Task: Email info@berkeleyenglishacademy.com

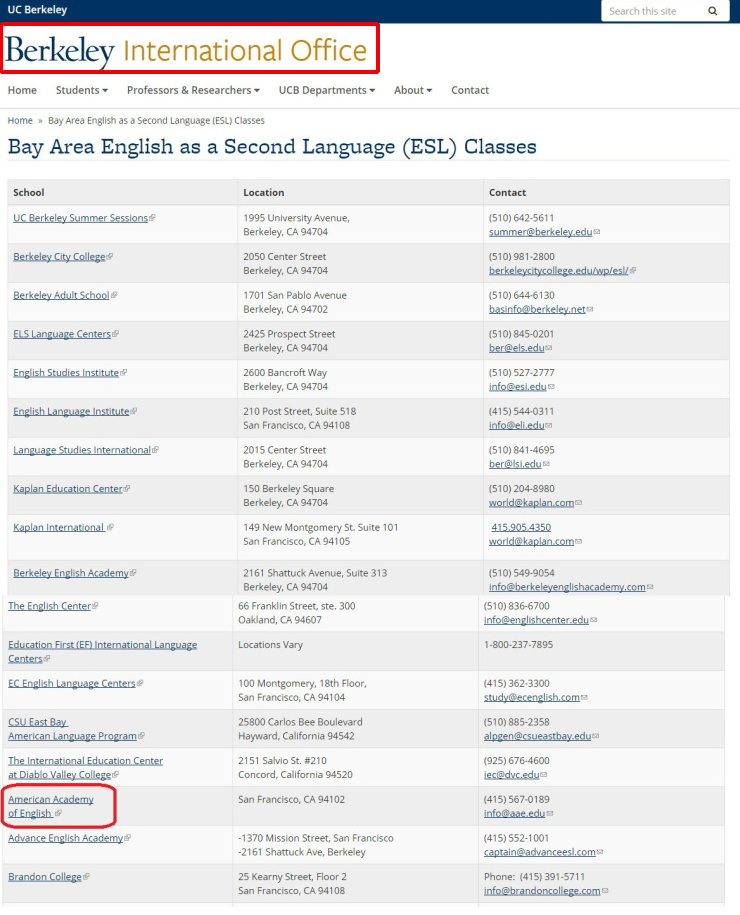Action: tap(567, 587)
